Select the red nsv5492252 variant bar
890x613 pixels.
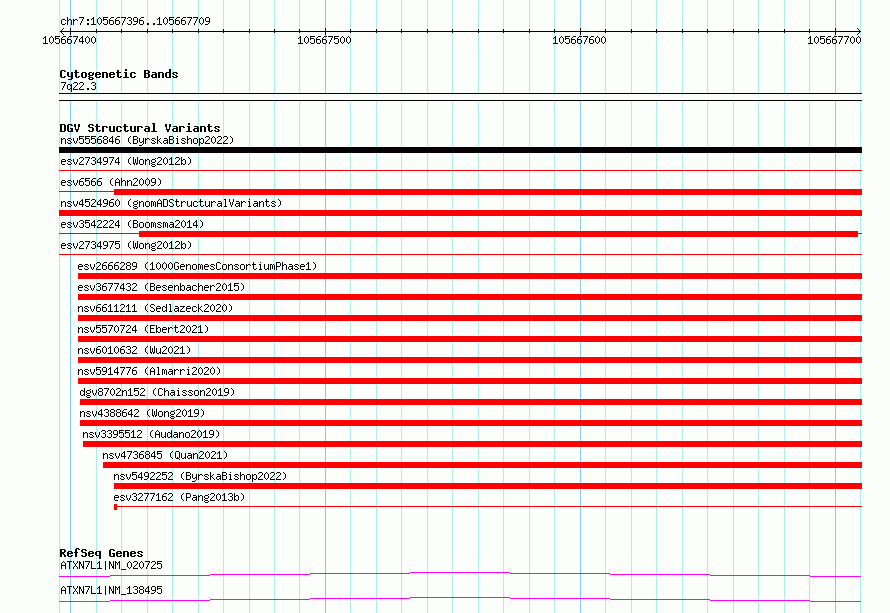pos(488,486)
